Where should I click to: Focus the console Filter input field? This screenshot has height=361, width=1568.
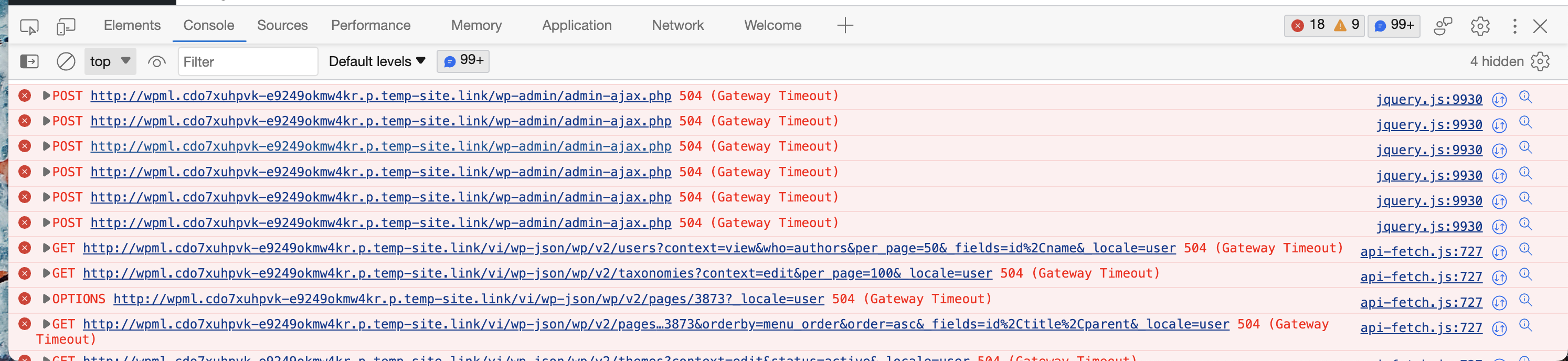248,61
